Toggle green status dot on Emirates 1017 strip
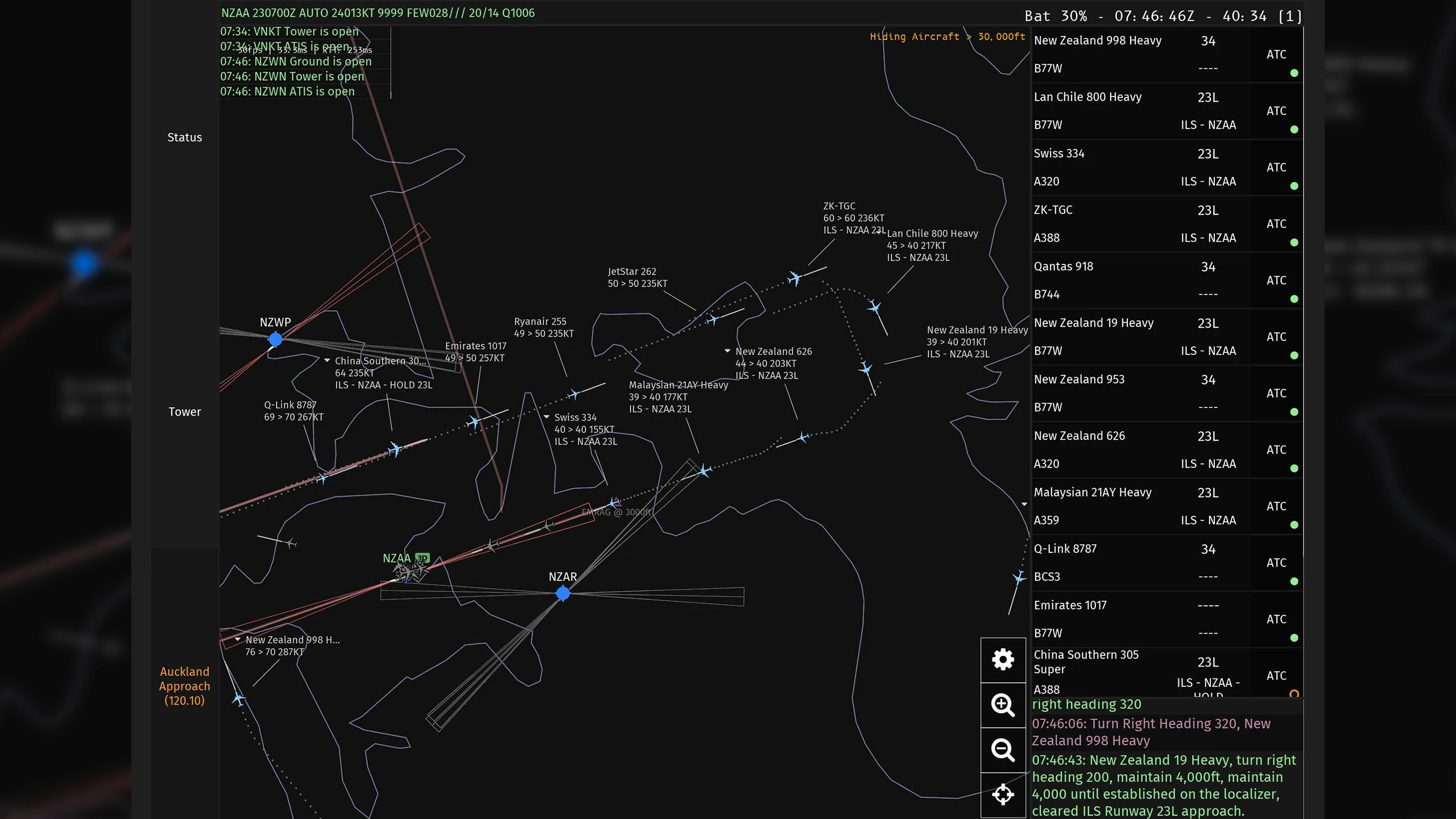 pyautogui.click(x=1294, y=638)
